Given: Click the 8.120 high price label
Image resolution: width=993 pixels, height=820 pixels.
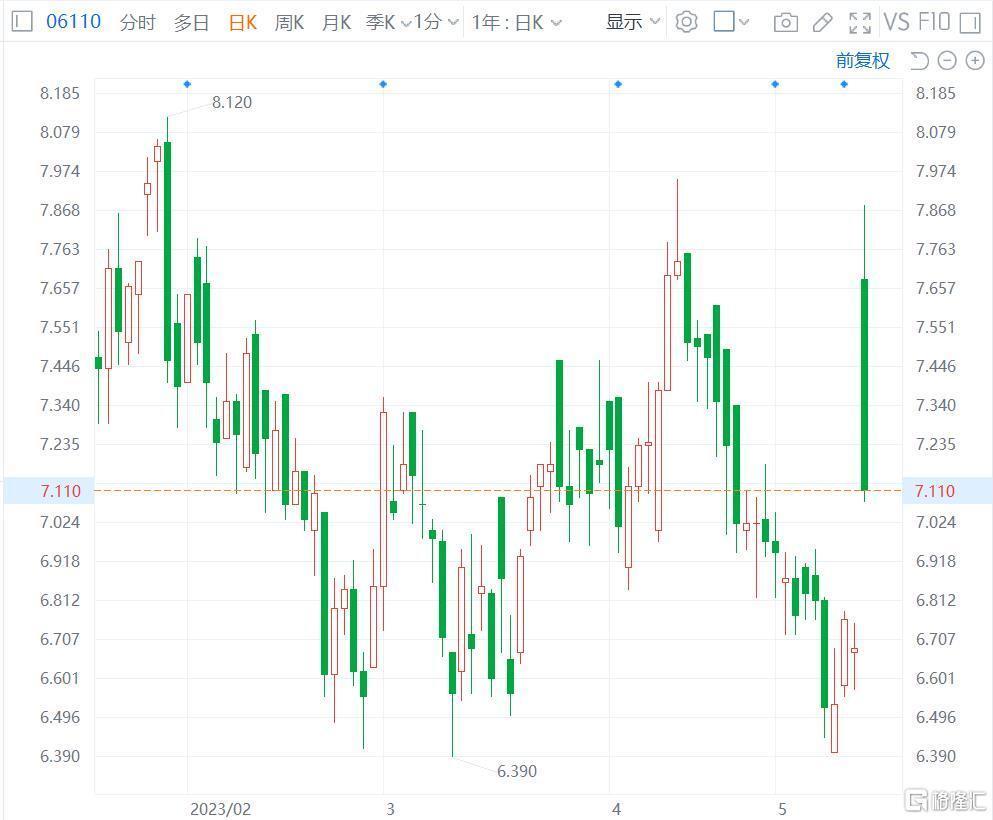Looking at the screenshot, I should 232,102.
